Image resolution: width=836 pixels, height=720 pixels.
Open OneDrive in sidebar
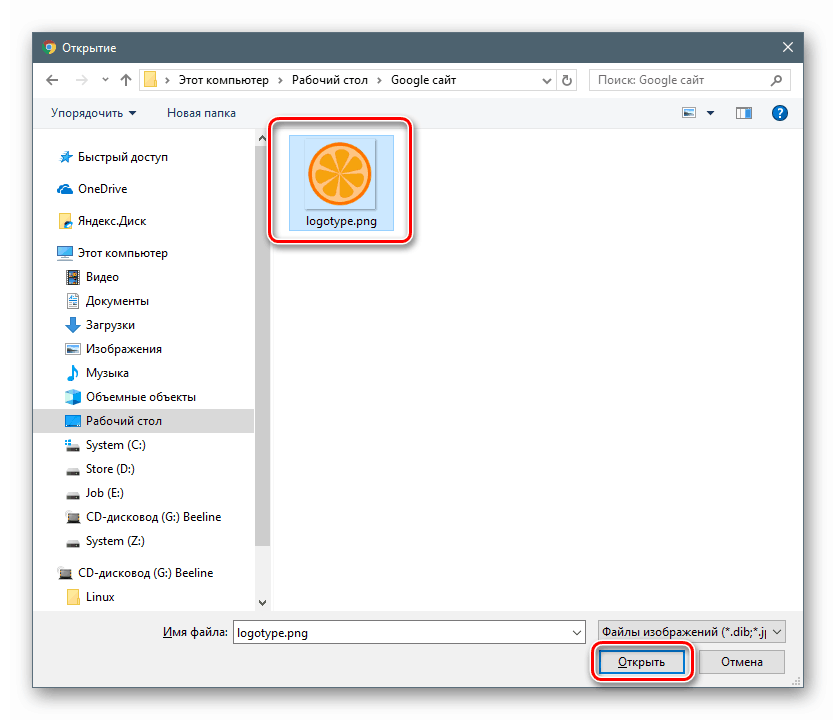[x=102, y=189]
